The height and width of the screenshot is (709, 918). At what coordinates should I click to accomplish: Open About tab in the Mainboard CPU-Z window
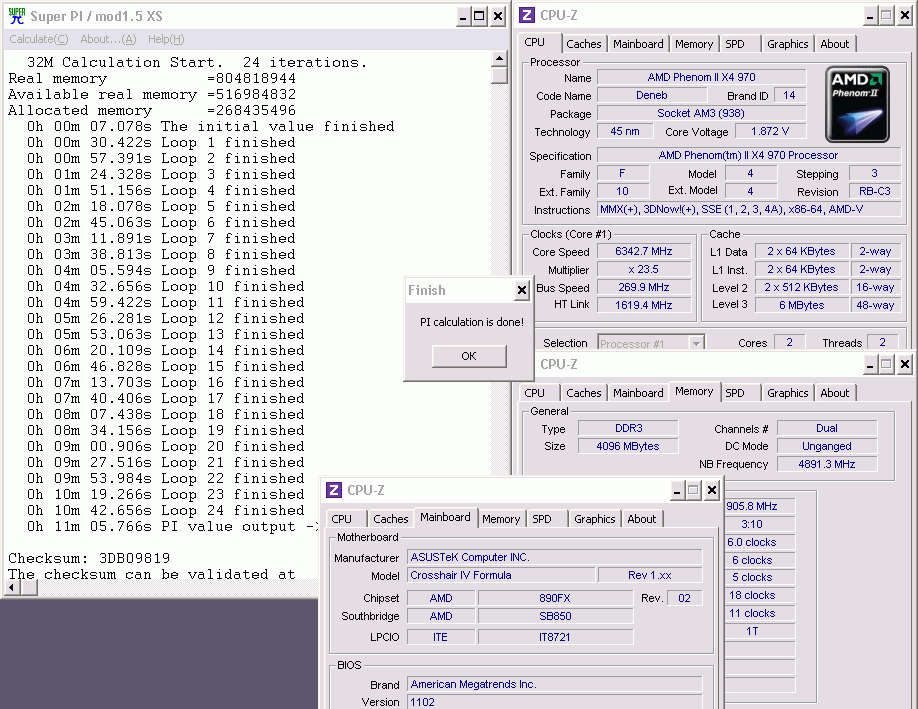coord(641,519)
